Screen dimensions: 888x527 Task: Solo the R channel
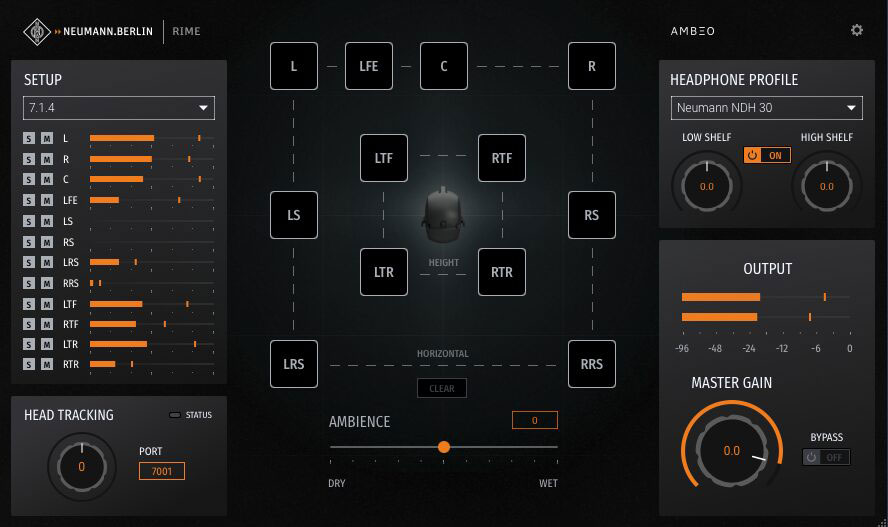[x=29, y=159]
